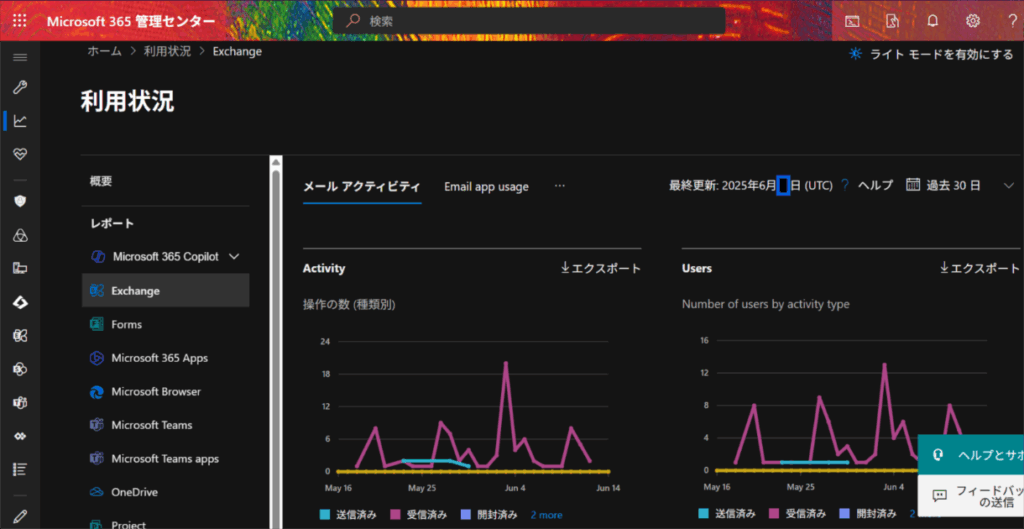Screen dimensions: 1024x529
Task: Switch to the メール アクティビティ tab
Action: pyautogui.click(x=362, y=187)
